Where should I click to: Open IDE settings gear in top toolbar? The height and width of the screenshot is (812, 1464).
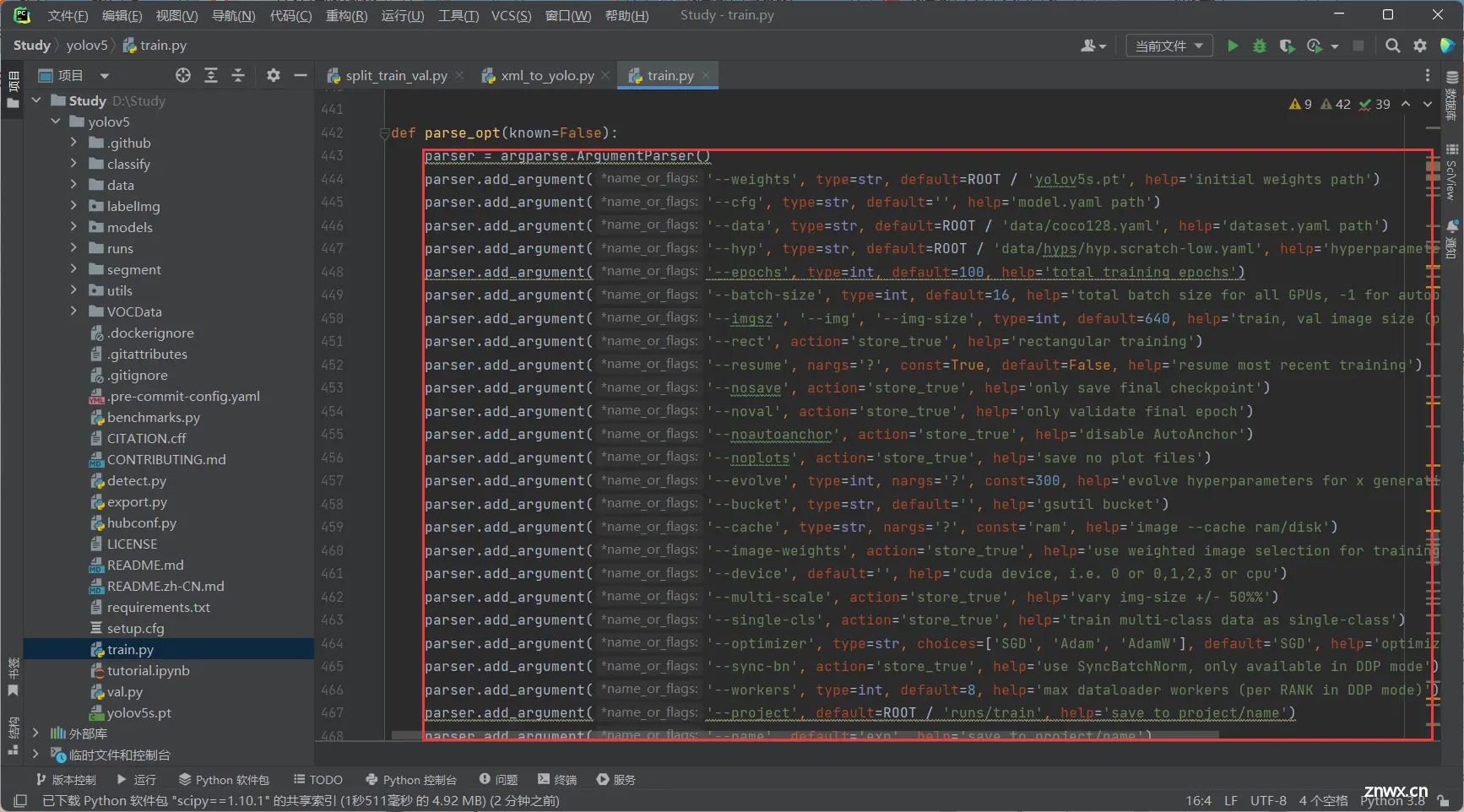tap(1420, 46)
